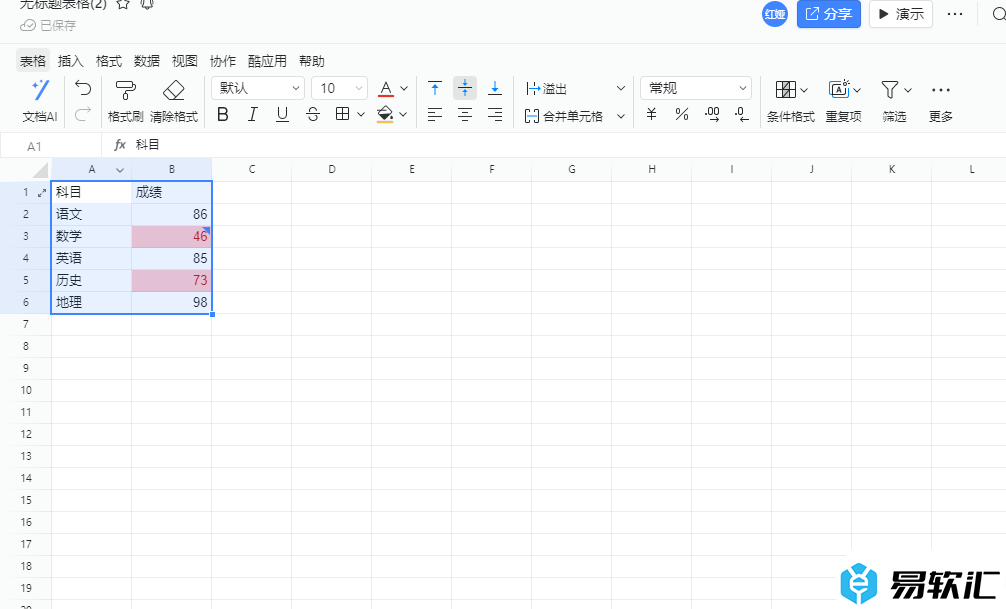The width and height of the screenshot is (1006, 609).
Task: Toggle strikethrough formatting
Action: [x=312, y=115]
